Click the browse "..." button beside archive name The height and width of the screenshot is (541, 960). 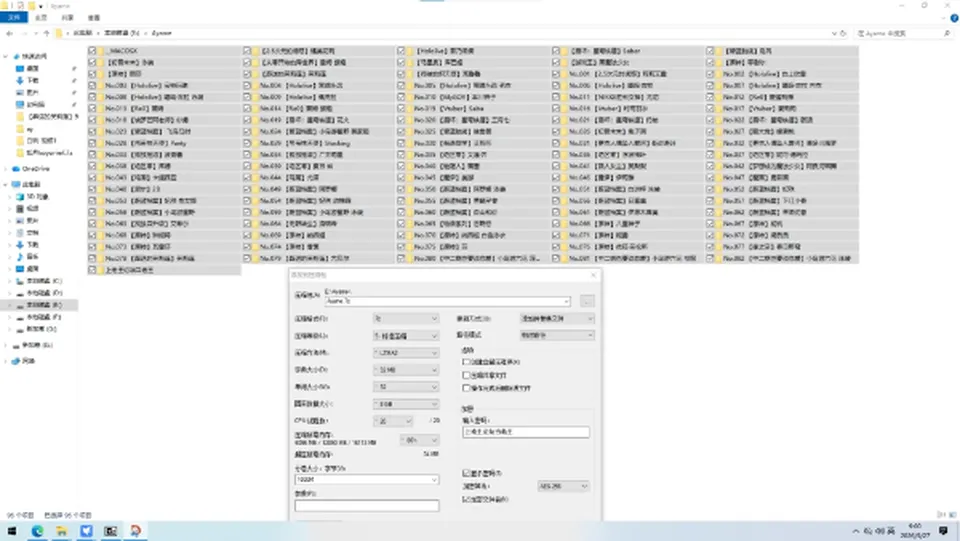coord(587,301)
